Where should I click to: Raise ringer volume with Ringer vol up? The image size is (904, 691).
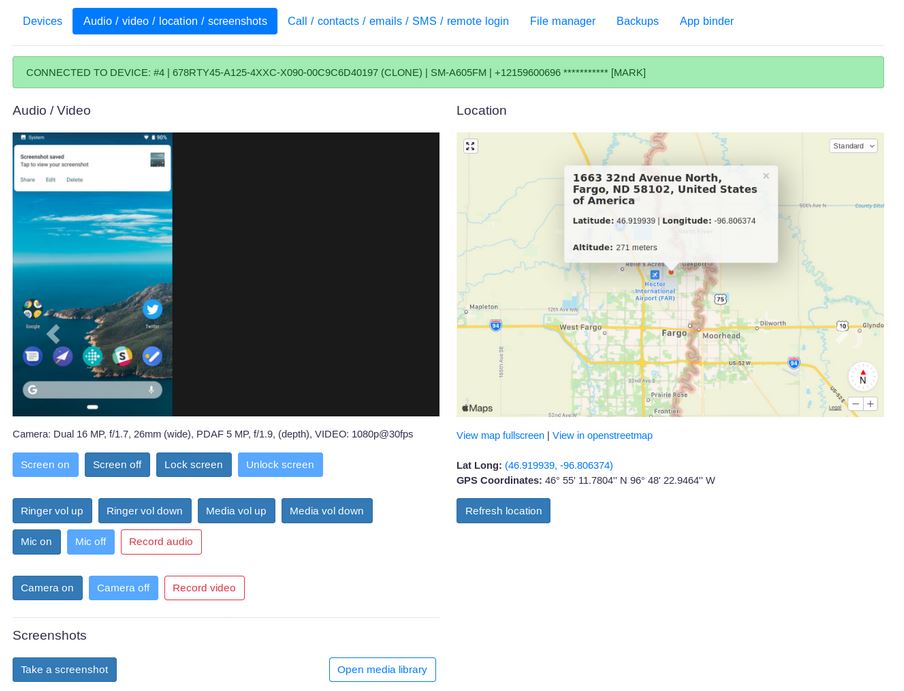coord(52,511)
